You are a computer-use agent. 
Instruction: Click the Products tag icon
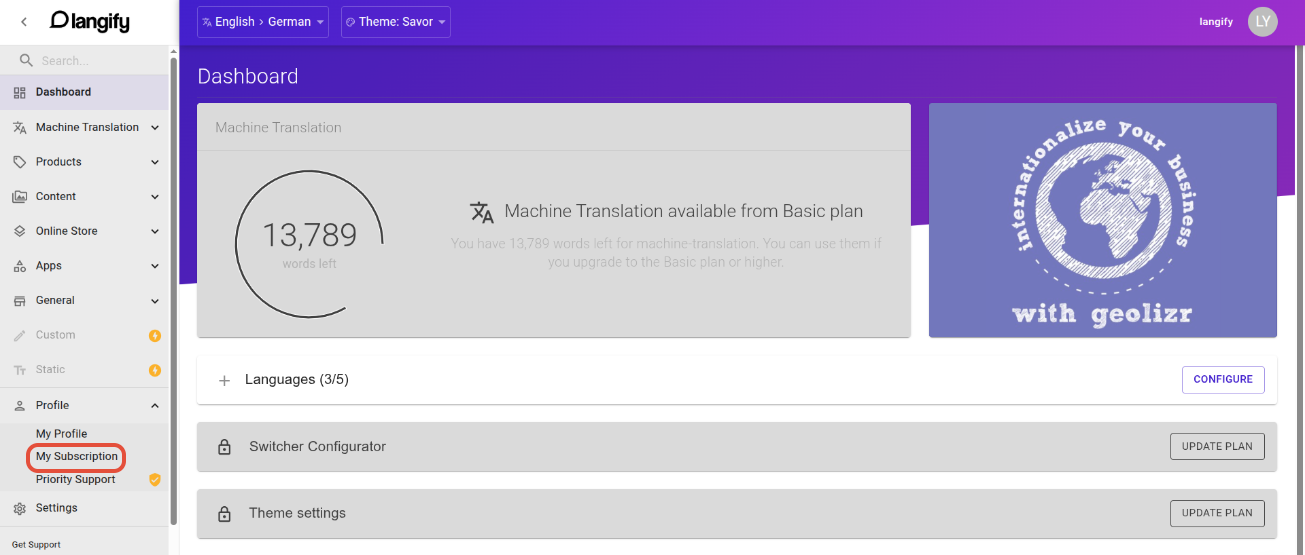pyautogui.click(x=19, y=162)
